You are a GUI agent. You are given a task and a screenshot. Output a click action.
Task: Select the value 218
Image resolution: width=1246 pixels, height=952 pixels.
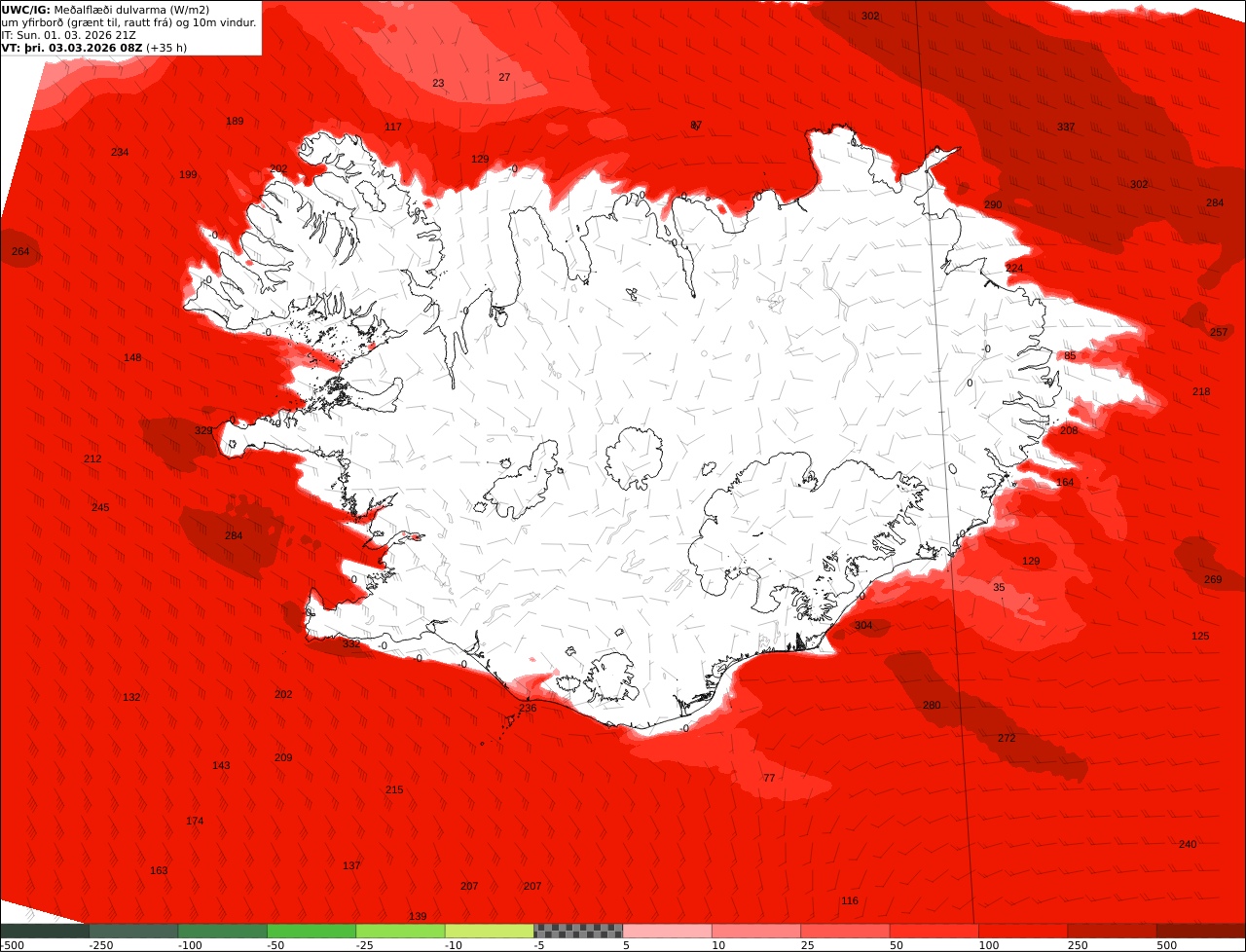click(x=1201, y=392)
